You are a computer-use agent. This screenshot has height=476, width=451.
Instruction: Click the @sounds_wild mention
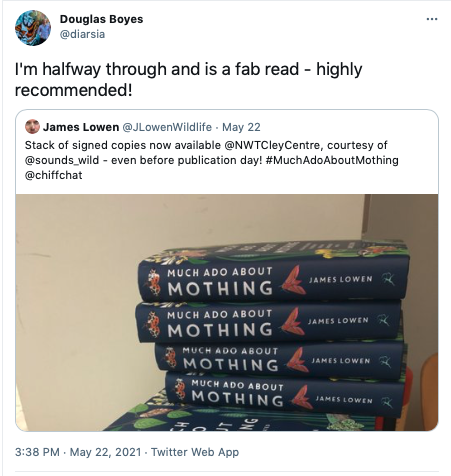62,160
